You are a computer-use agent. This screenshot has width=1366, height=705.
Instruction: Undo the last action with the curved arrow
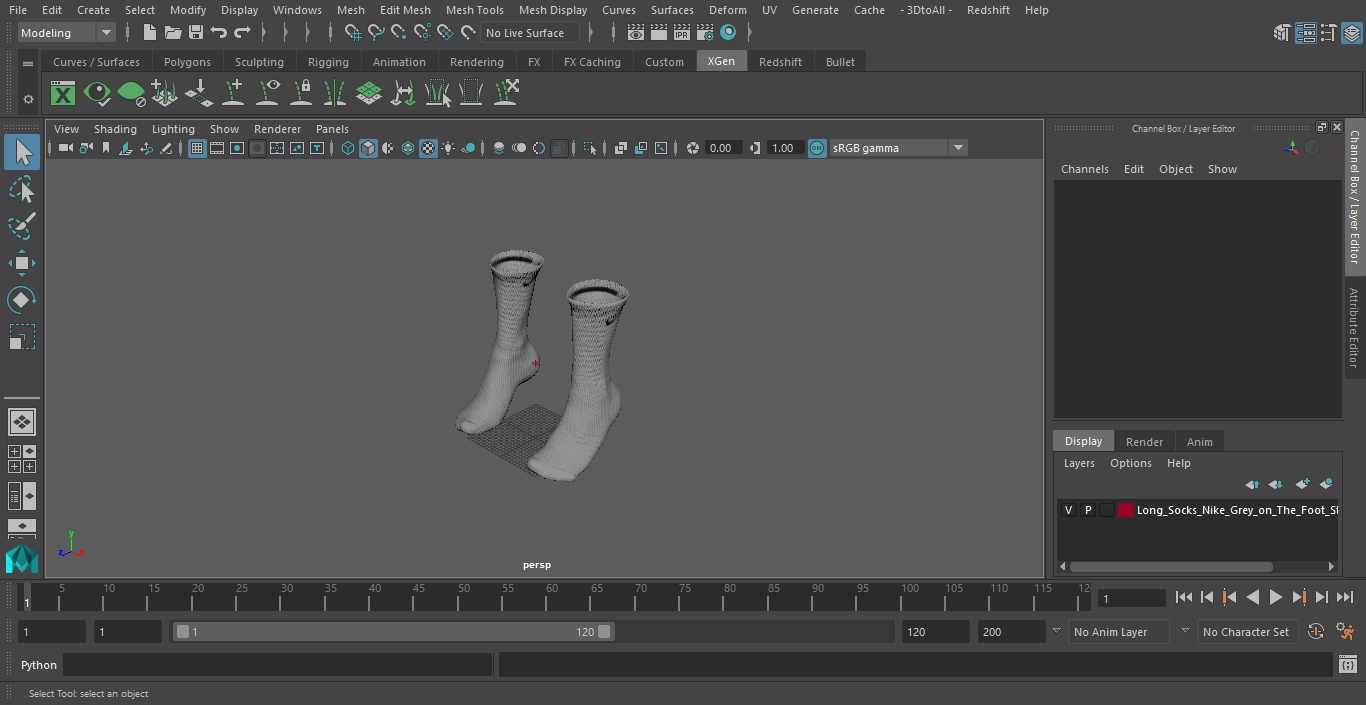point(219,33)
